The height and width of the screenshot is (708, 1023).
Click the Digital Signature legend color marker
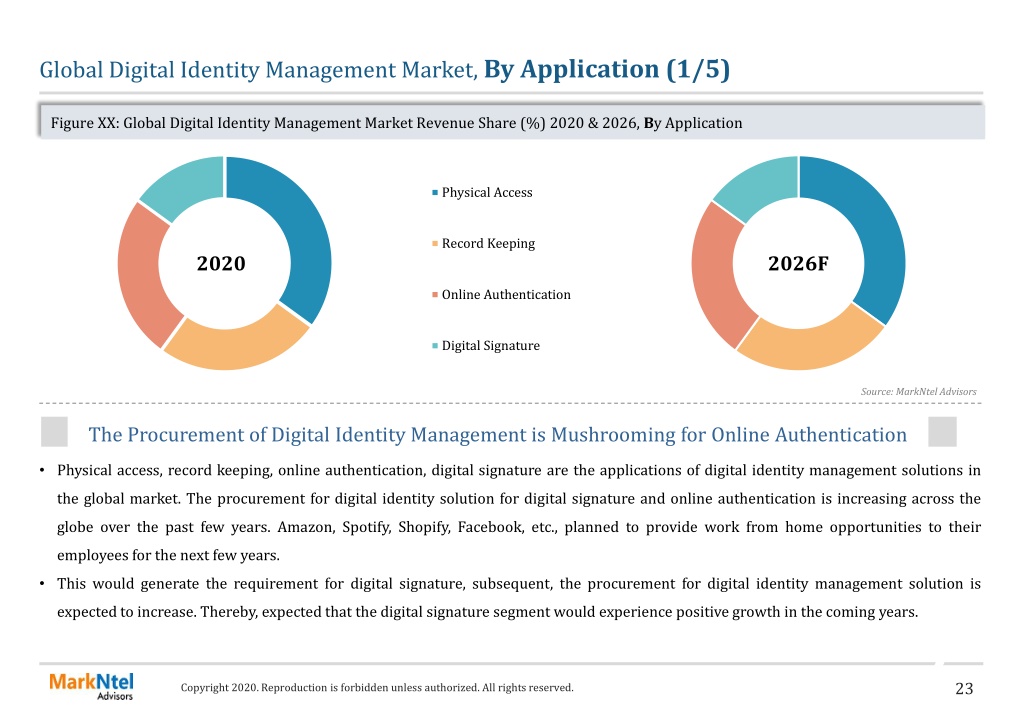[435, 346]
